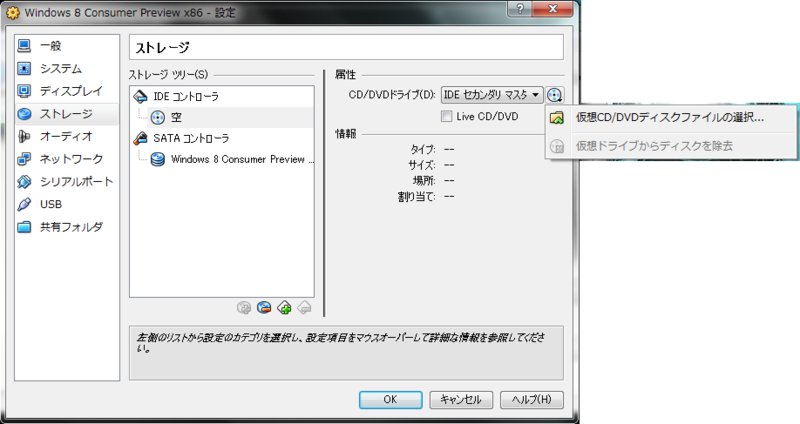Click the OK button
The height and width of the screenshot is (424, 800).
tap(390, 400)
